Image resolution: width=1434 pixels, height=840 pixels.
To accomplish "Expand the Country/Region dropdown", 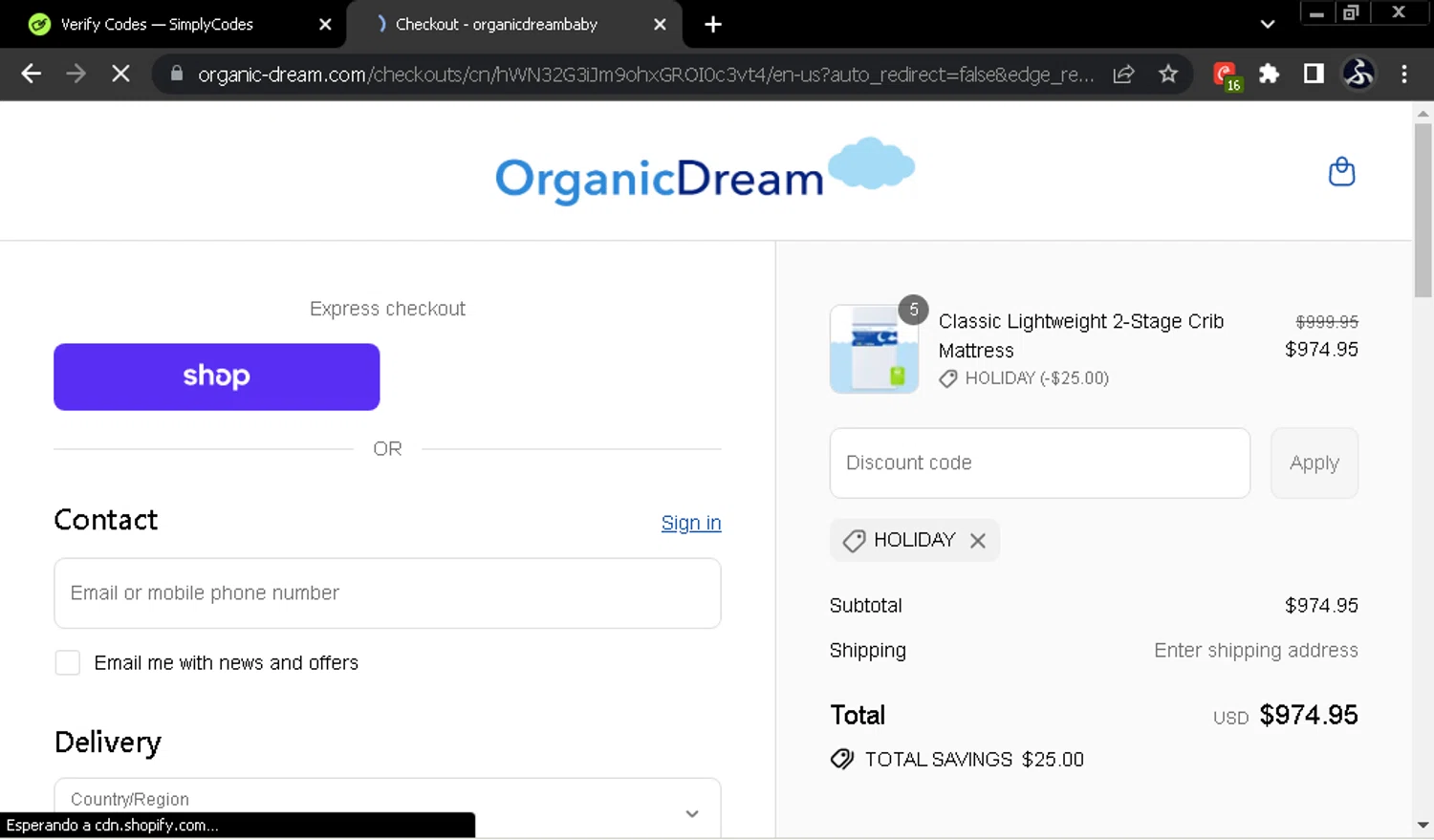I will click(x=387, y=809).
